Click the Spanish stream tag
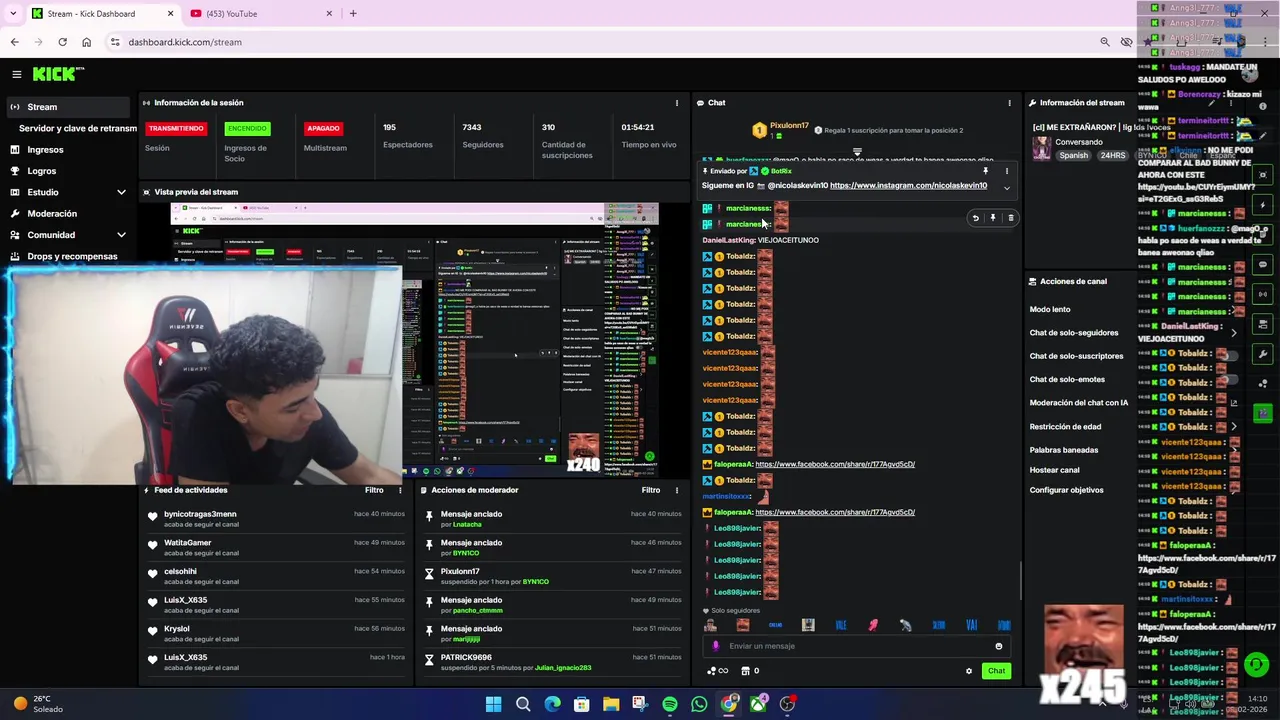1280x720 pixels. click(x=1074, y=156)
